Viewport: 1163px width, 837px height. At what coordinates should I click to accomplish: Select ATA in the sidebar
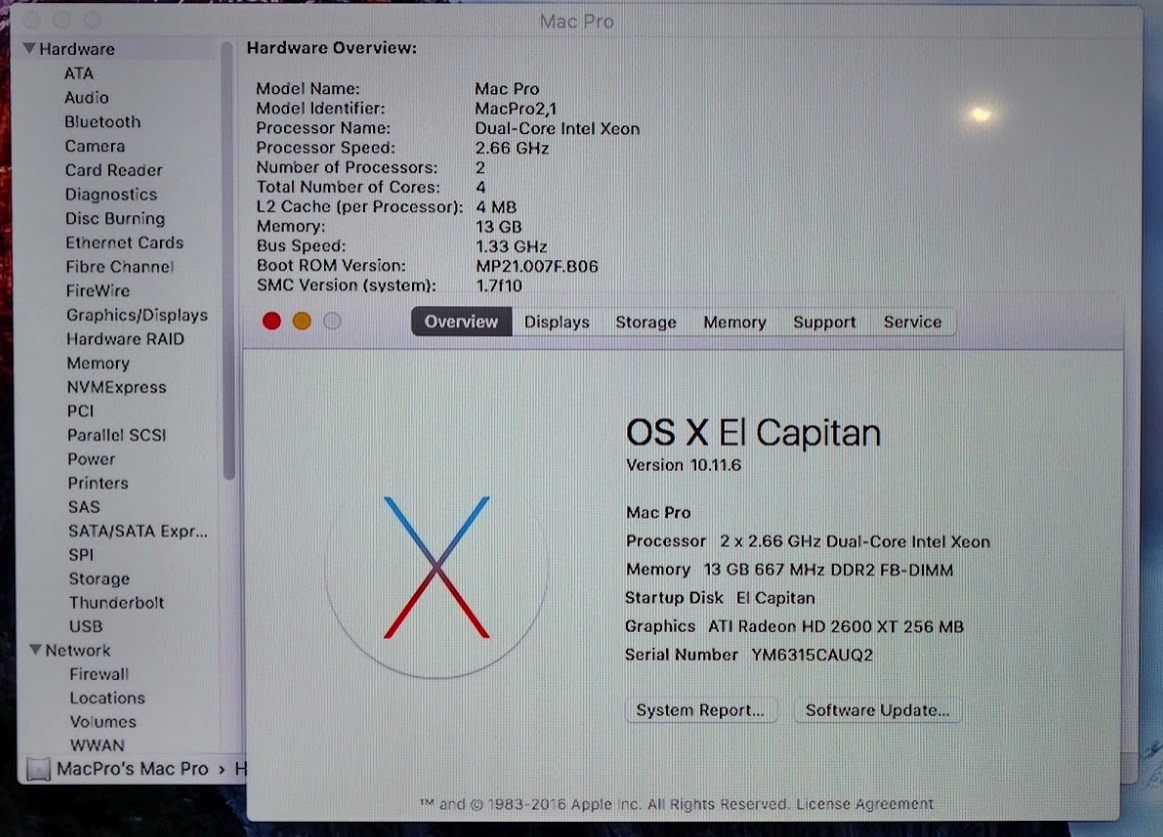click(79, 73)
